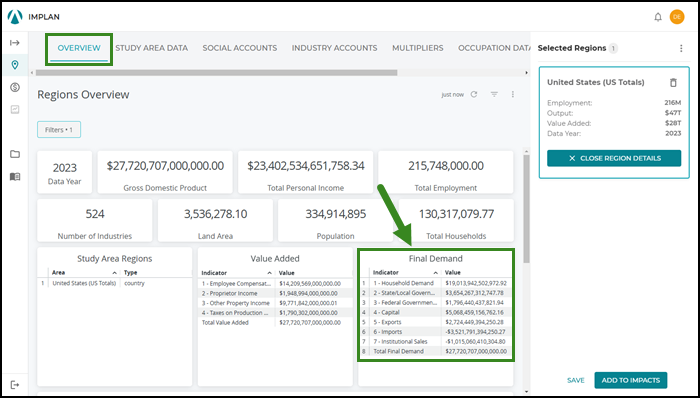700x398 pixels.
Task: Click the $19,013,942,502,972.92 value cell
Action: coord(476,283)
